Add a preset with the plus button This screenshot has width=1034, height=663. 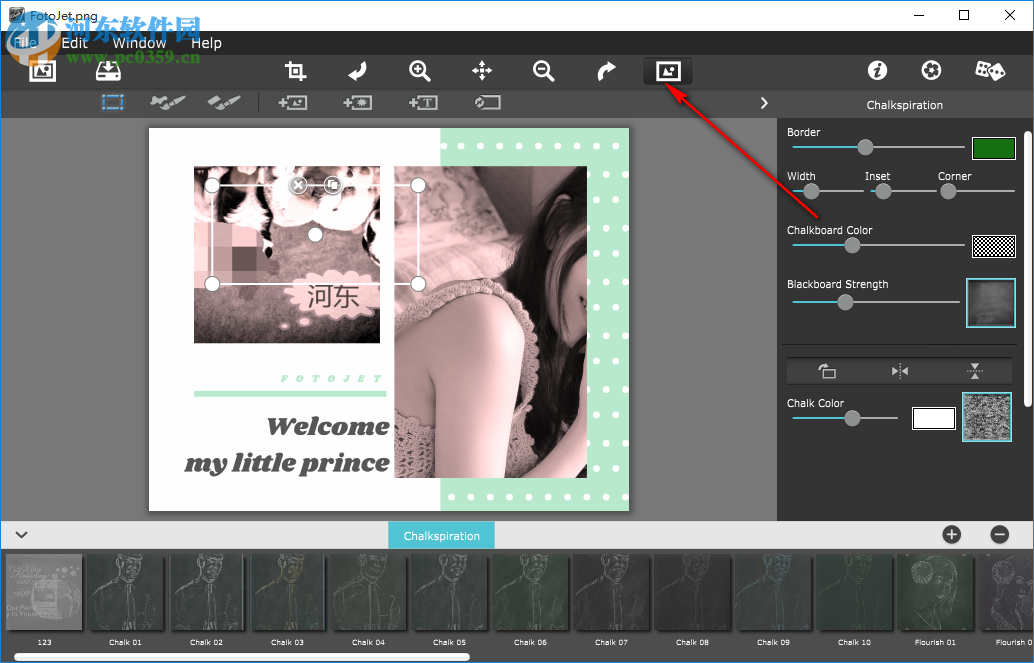[952, 534]
